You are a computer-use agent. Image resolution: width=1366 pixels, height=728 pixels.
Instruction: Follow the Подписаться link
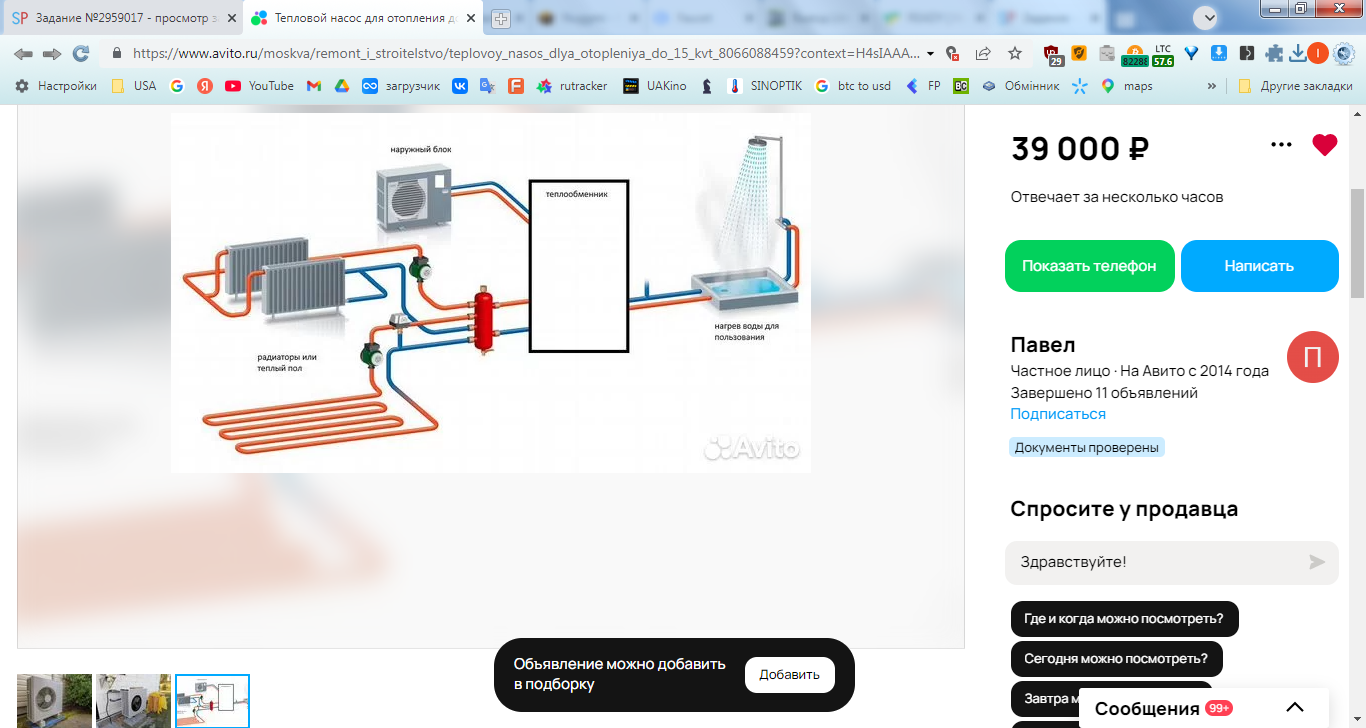pyautogui.click(x=1058, y=414)
